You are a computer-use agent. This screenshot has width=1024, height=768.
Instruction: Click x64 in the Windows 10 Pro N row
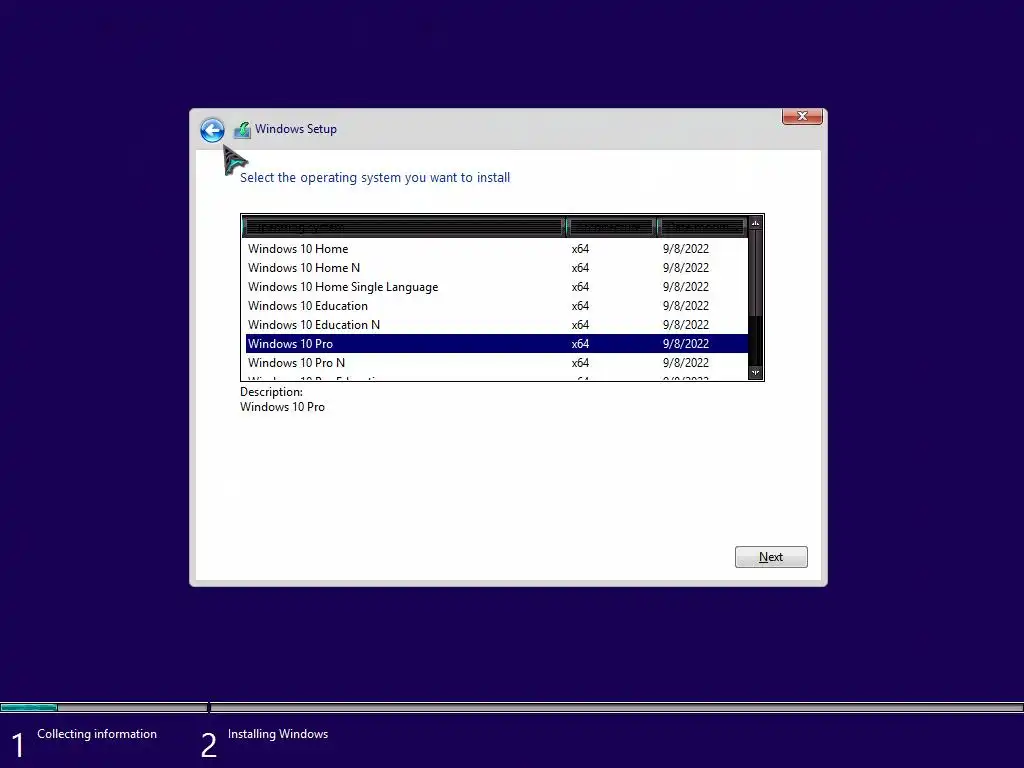coord(580,362)
